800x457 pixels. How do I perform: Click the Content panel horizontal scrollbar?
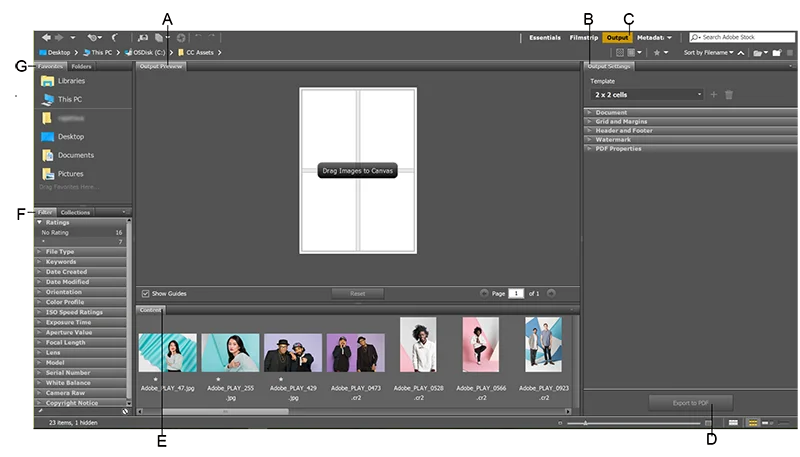coord(224,412)
